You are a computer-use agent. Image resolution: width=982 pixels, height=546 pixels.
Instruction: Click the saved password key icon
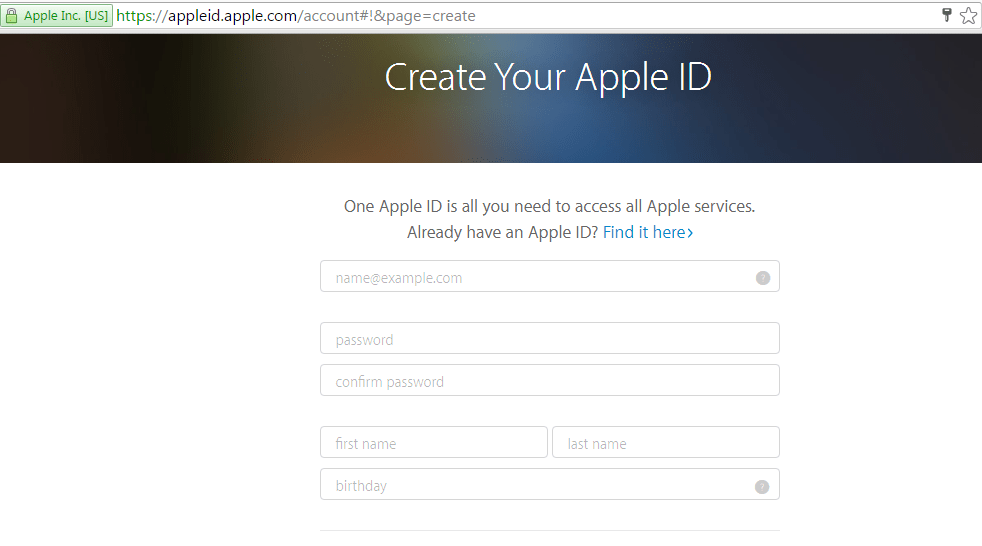pyautogui.click(x=947, y=15)
